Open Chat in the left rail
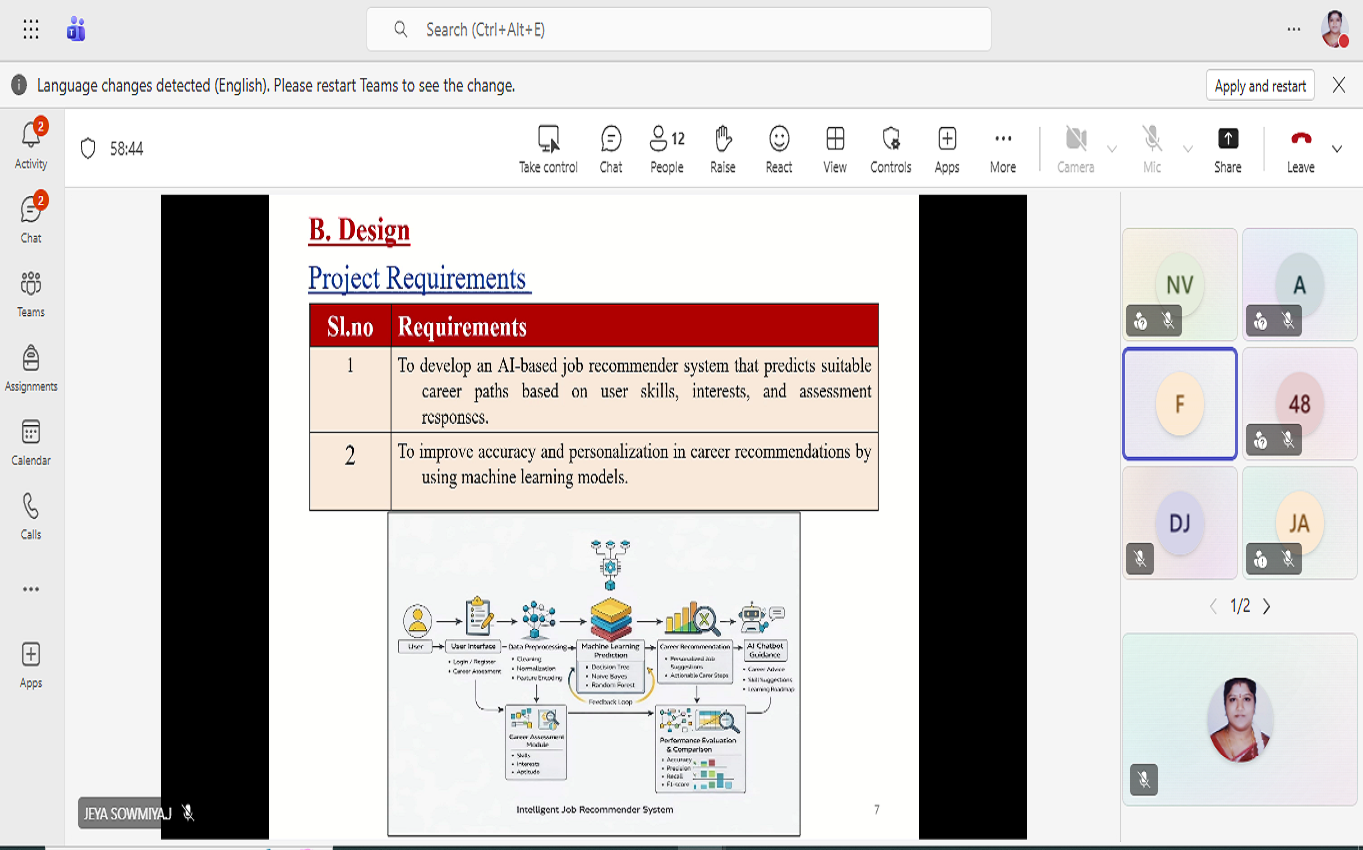 [x=31, y=219]
